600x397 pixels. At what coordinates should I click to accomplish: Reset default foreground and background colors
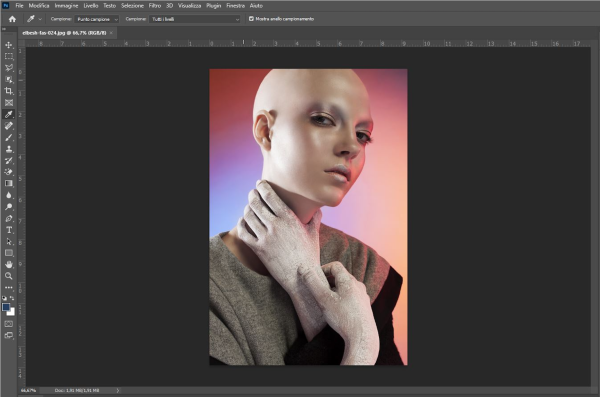tap(4, 298)
